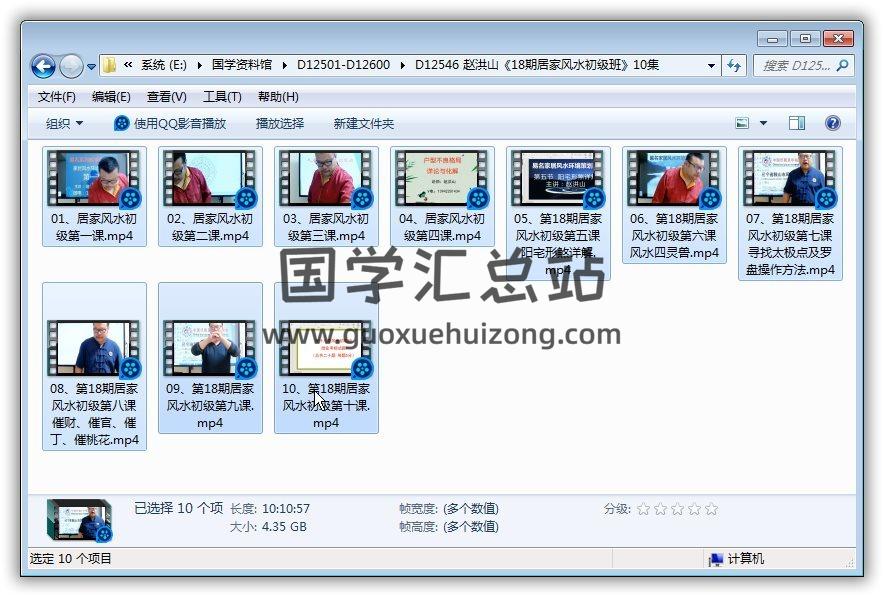Select video 09 第九课 thumbnail

click(x=210, y=348)
